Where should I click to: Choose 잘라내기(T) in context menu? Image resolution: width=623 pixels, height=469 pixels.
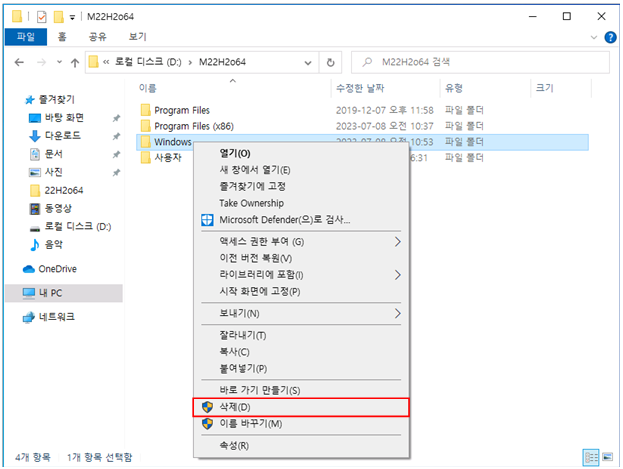pos(301,335)
